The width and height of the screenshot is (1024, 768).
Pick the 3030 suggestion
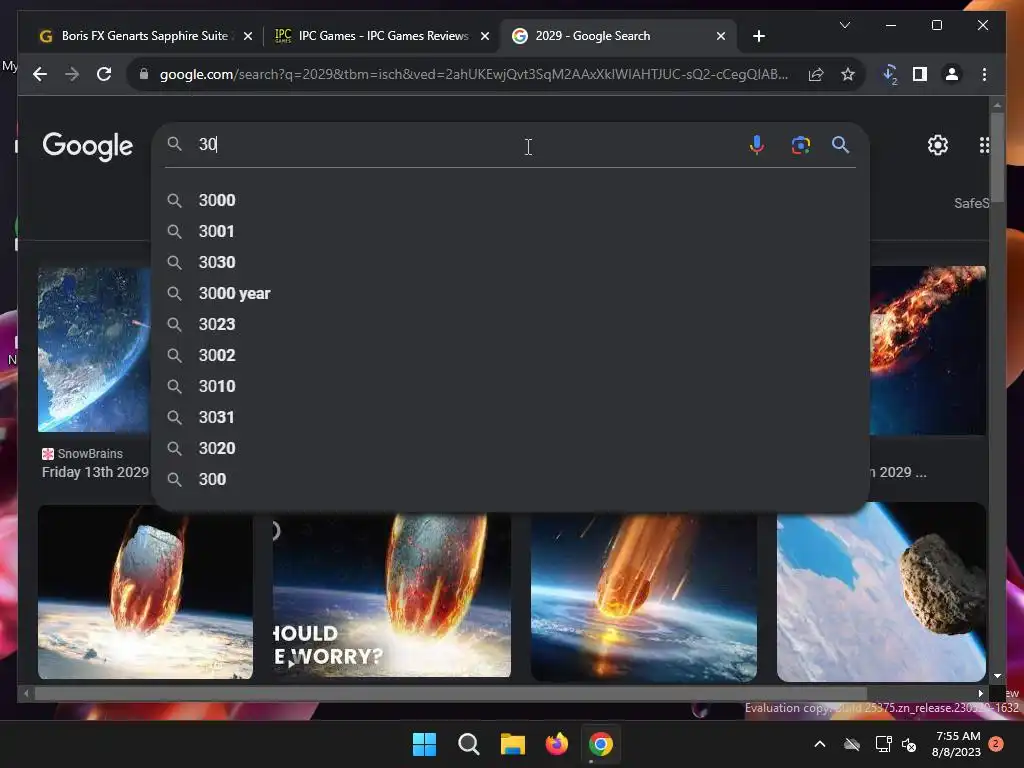tap(509, 263)
